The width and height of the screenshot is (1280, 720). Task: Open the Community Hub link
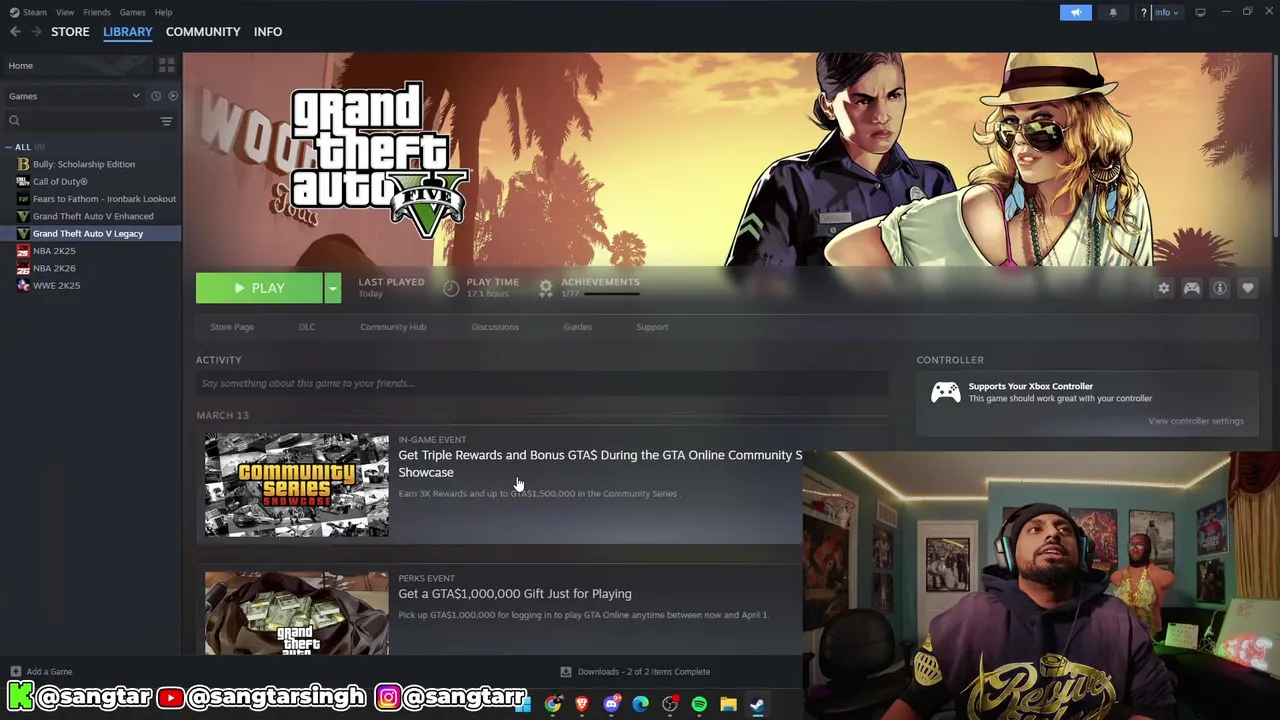393,327
